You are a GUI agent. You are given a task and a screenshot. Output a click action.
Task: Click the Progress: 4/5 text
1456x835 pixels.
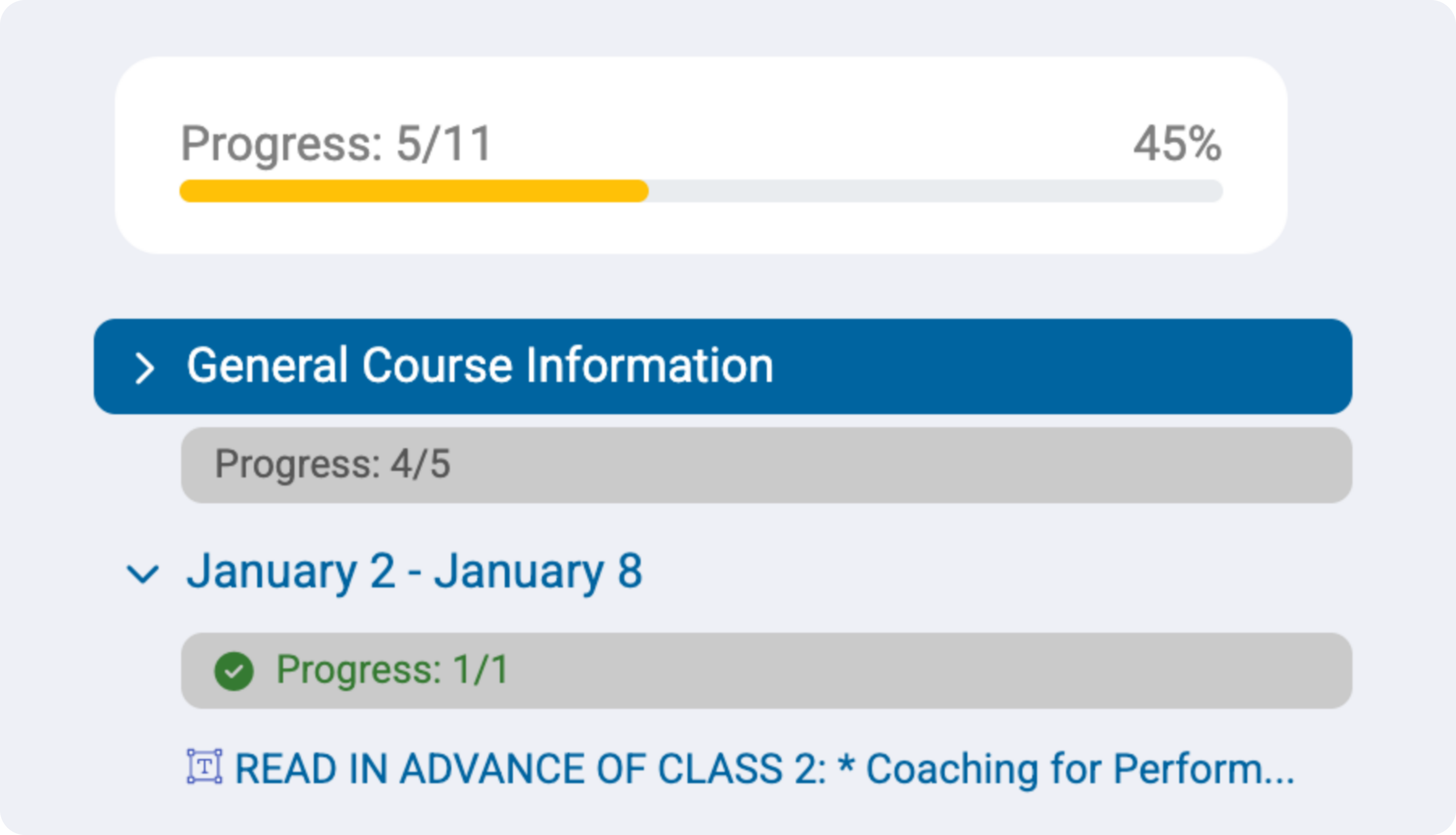332,464
